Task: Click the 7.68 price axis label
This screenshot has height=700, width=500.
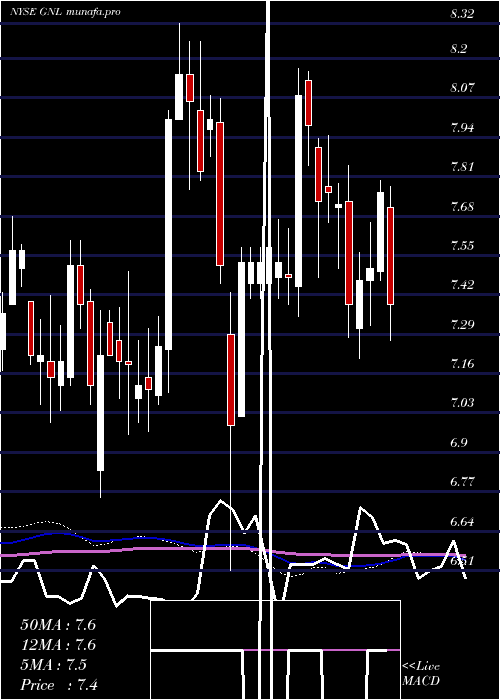Action: [462, 207]
